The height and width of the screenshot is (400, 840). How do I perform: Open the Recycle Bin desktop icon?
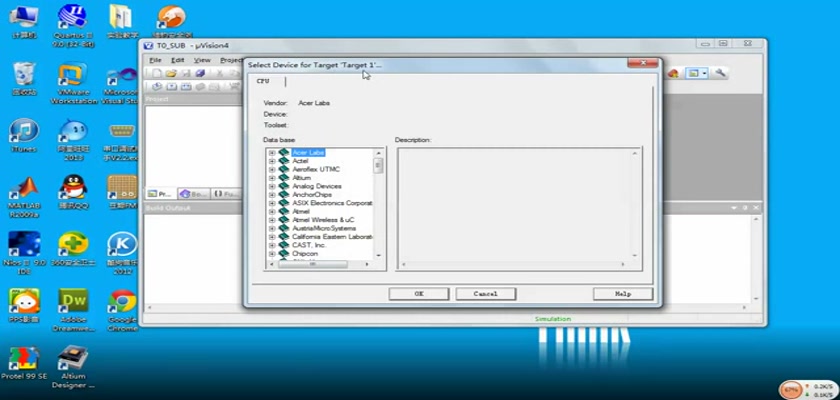tap(24, 79)
